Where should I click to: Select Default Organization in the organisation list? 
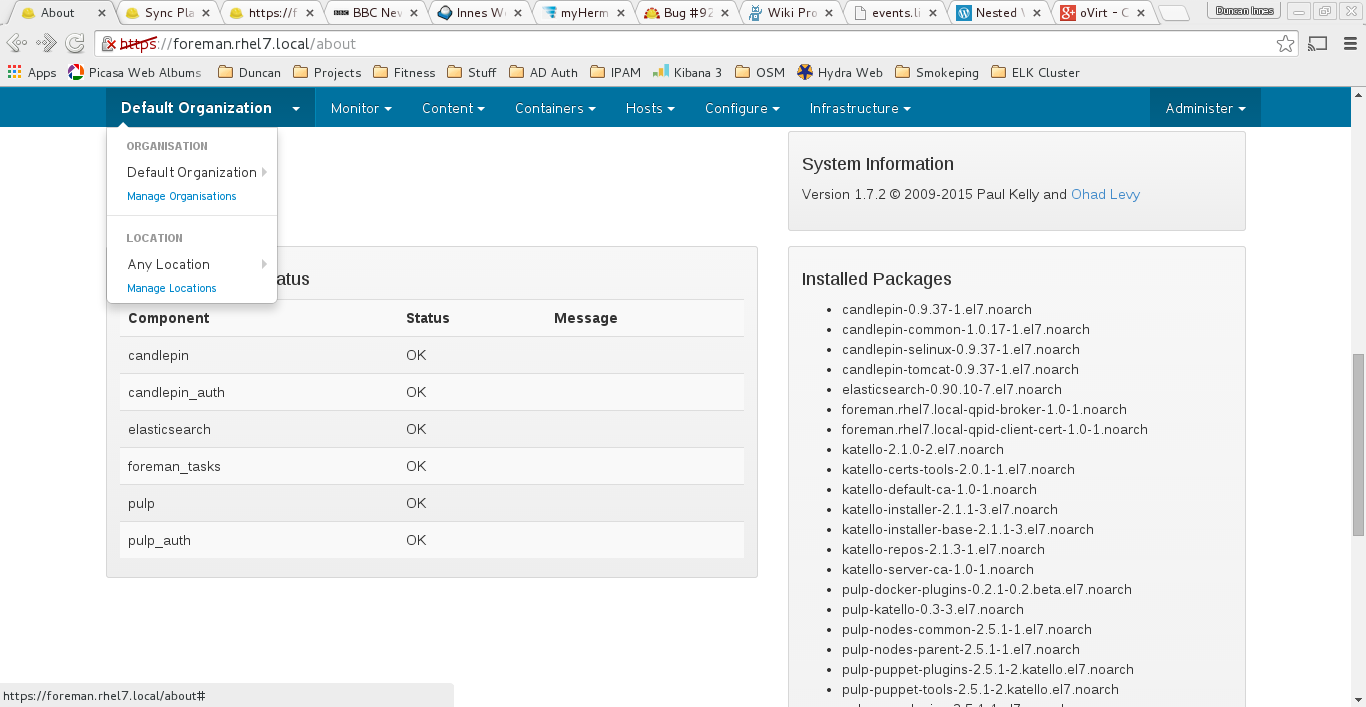pos(192,172)
